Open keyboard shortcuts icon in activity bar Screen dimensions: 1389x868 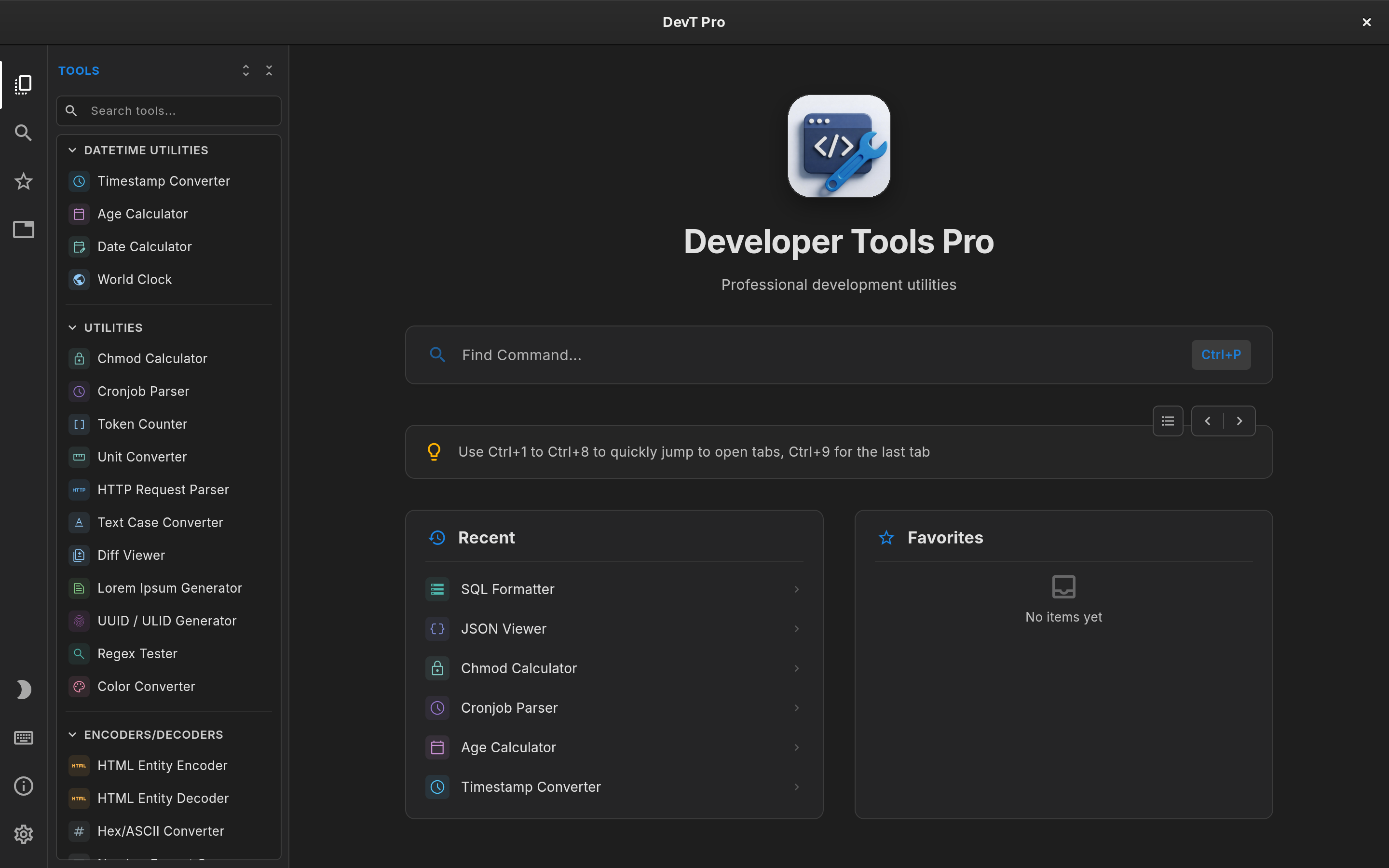pyautogui.click(x=24, y=738)
